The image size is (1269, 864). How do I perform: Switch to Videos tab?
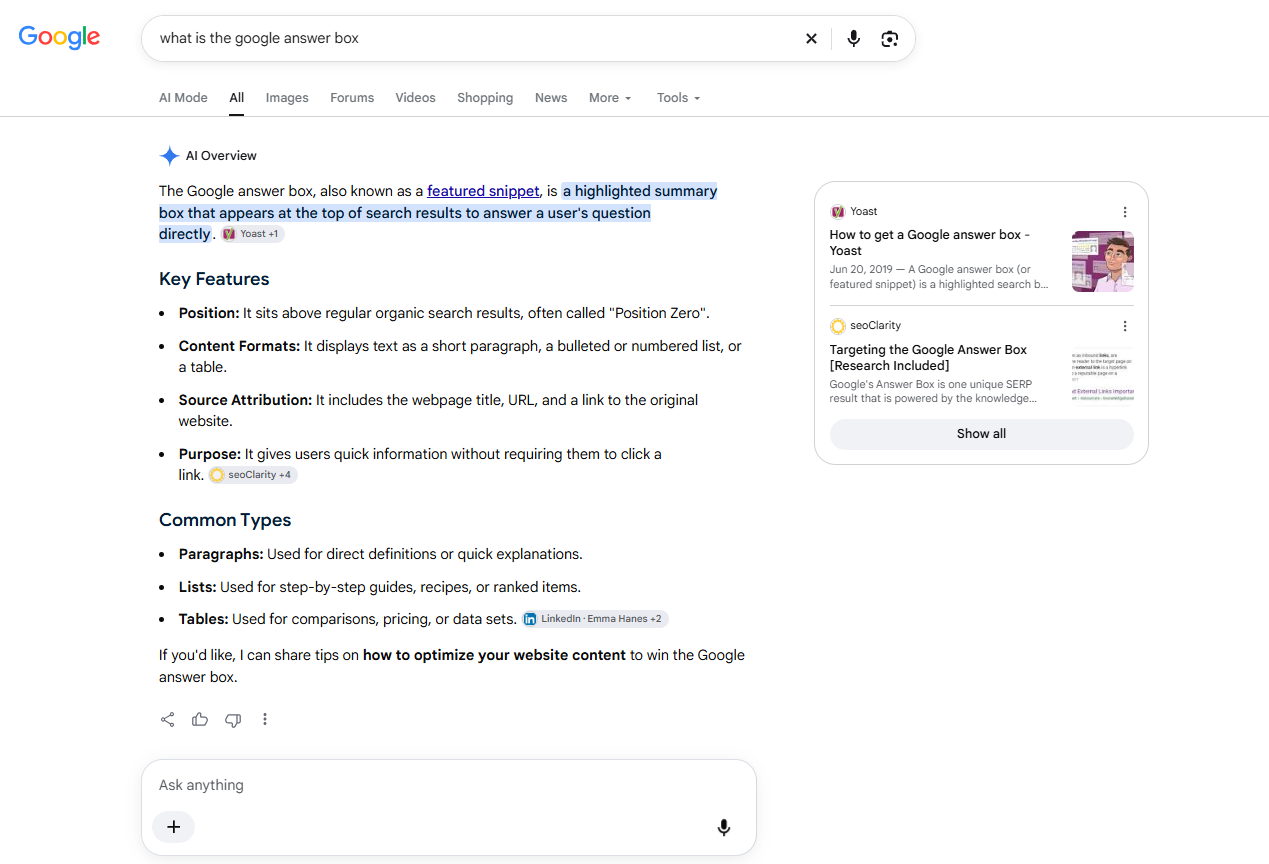coord(415,98)
